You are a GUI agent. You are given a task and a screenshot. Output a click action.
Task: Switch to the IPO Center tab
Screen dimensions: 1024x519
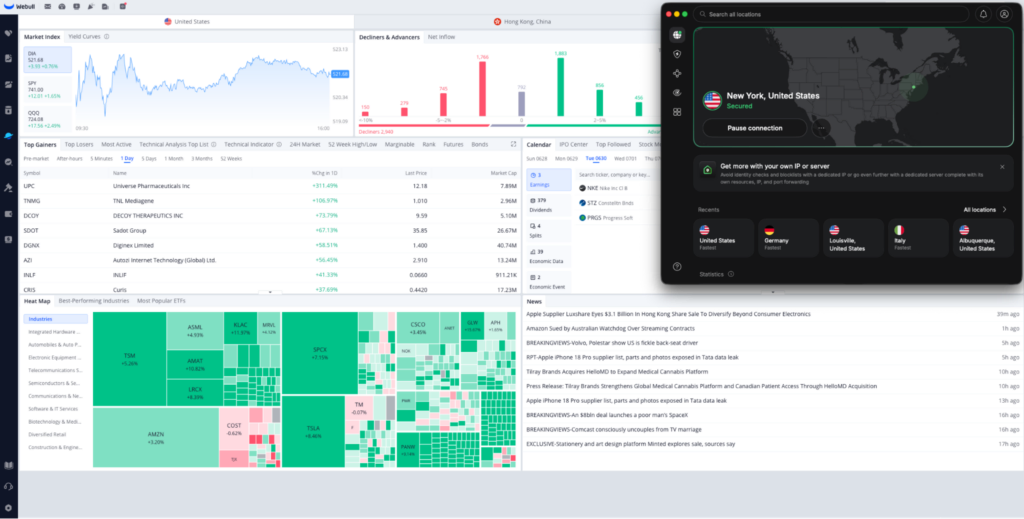573,145
